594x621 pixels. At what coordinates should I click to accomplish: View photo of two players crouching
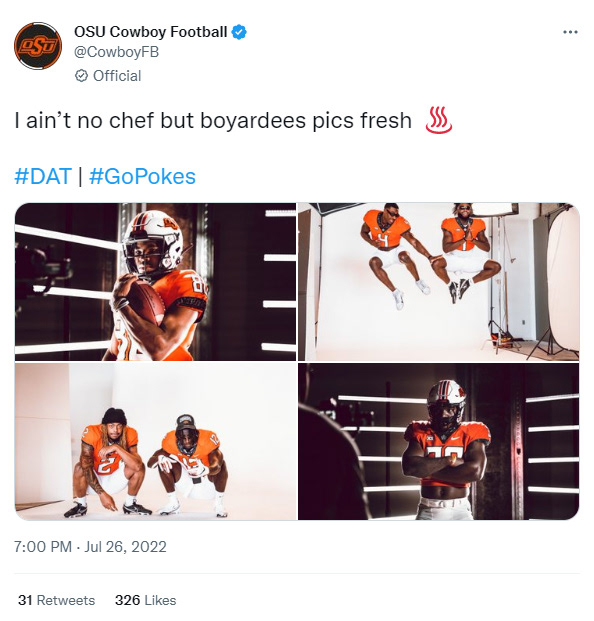[x=155, y=442]
